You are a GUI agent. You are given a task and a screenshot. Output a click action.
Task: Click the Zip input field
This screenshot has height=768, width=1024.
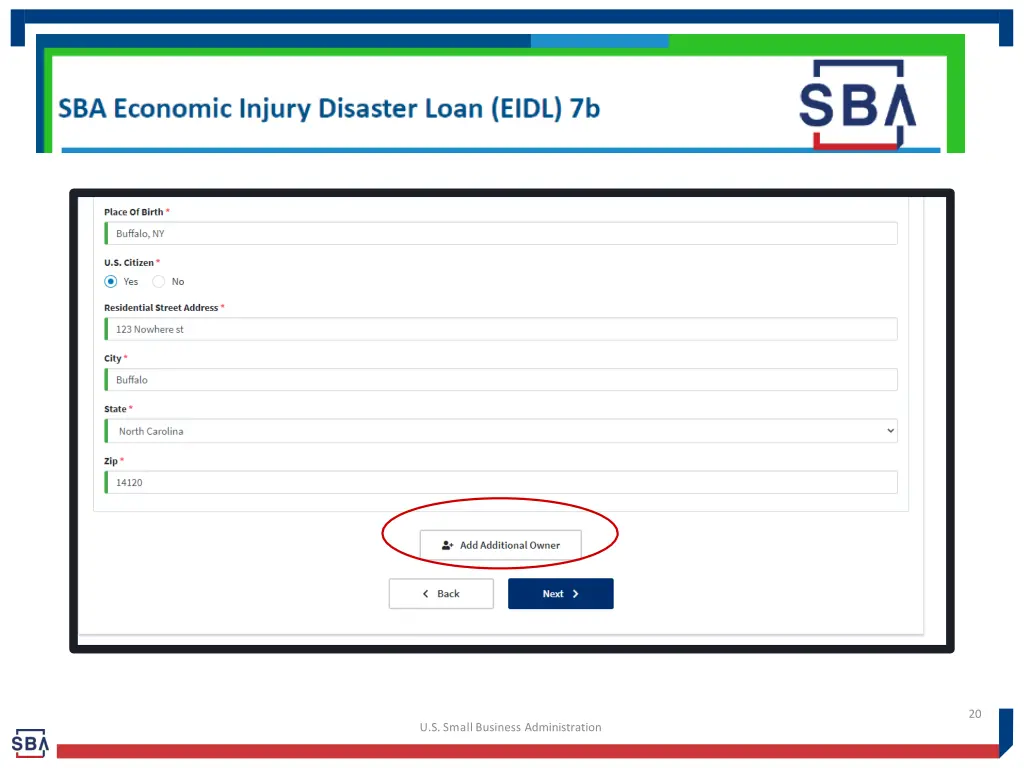click(x=501, y=483)
